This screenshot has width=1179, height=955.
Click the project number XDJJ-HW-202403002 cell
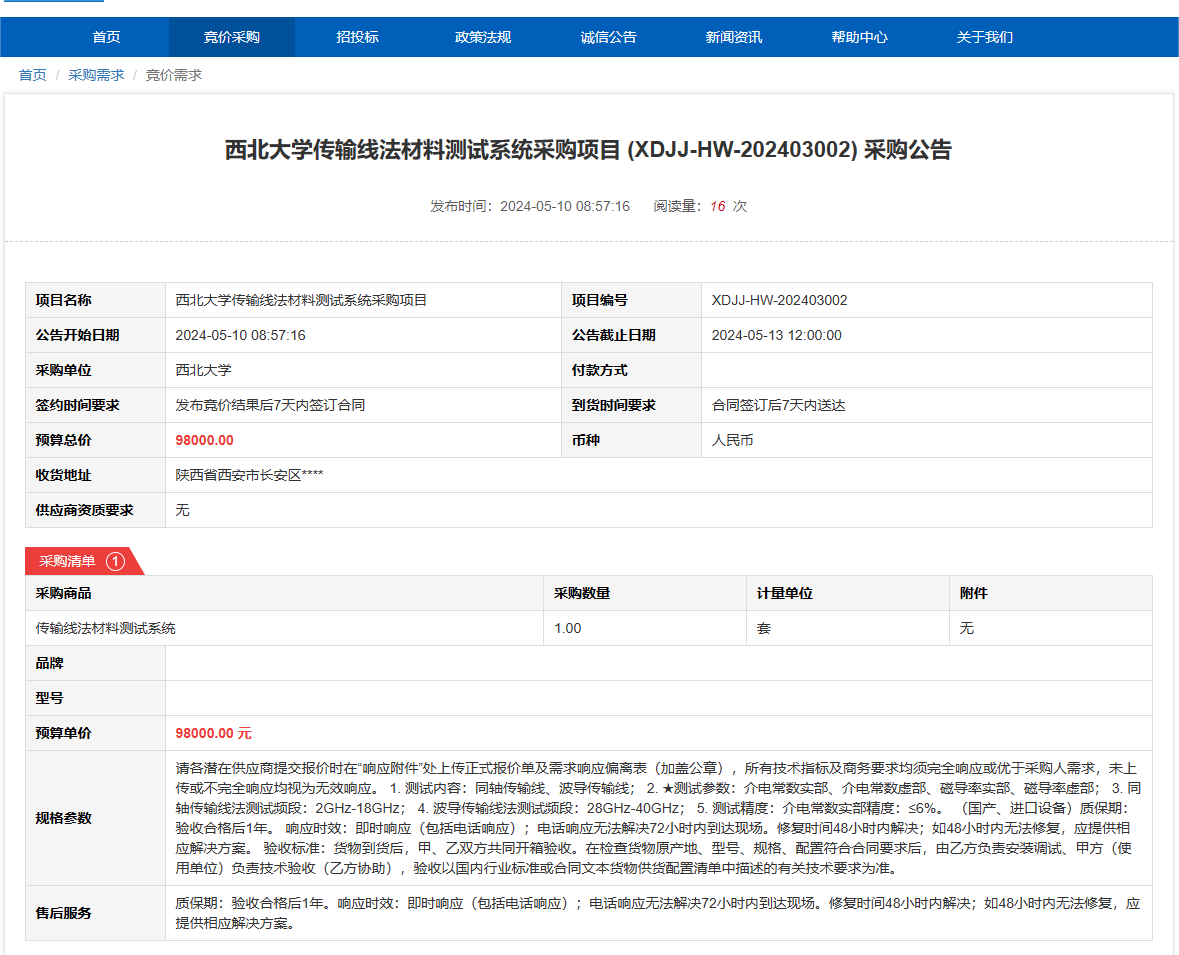point(780,300)
